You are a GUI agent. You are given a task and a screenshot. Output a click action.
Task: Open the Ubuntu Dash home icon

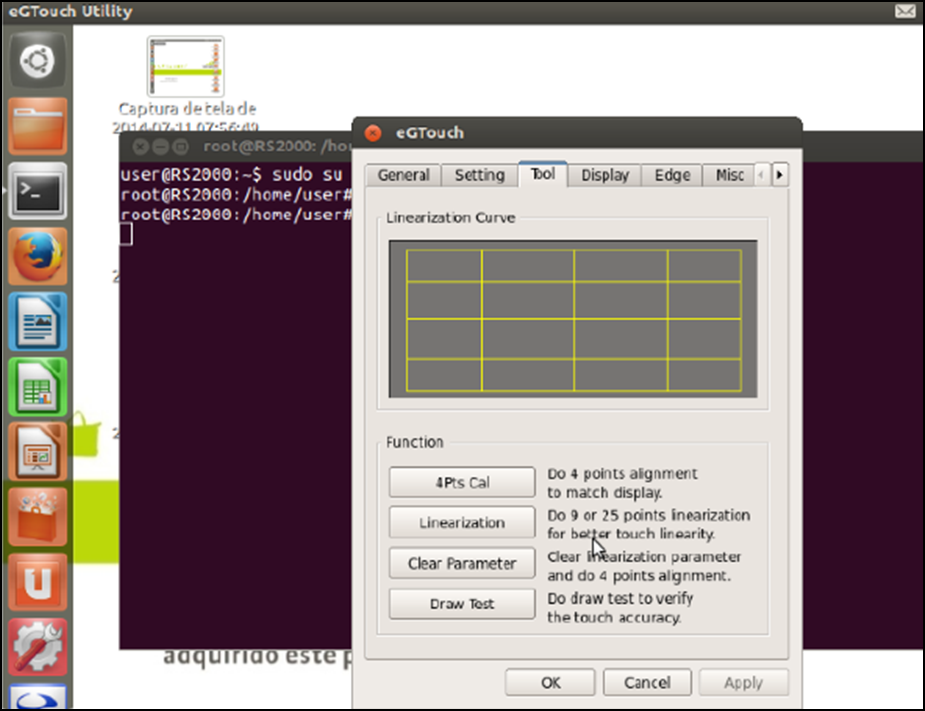[38, 61]
